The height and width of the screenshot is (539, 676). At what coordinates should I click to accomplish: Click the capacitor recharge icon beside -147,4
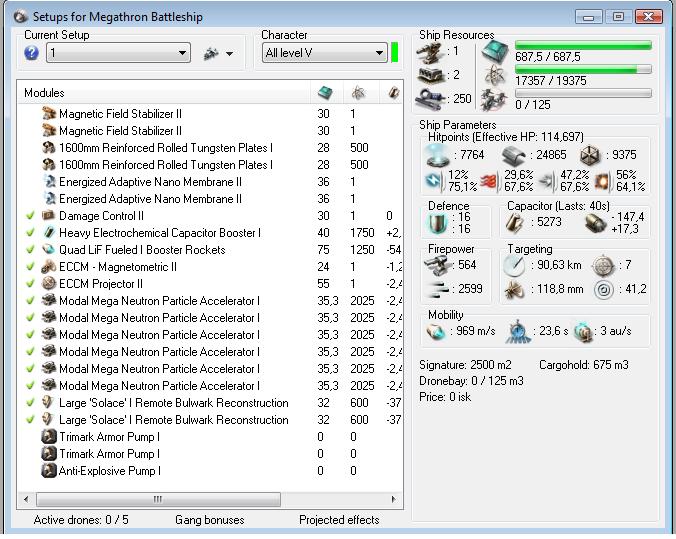(x=595, y=223)
